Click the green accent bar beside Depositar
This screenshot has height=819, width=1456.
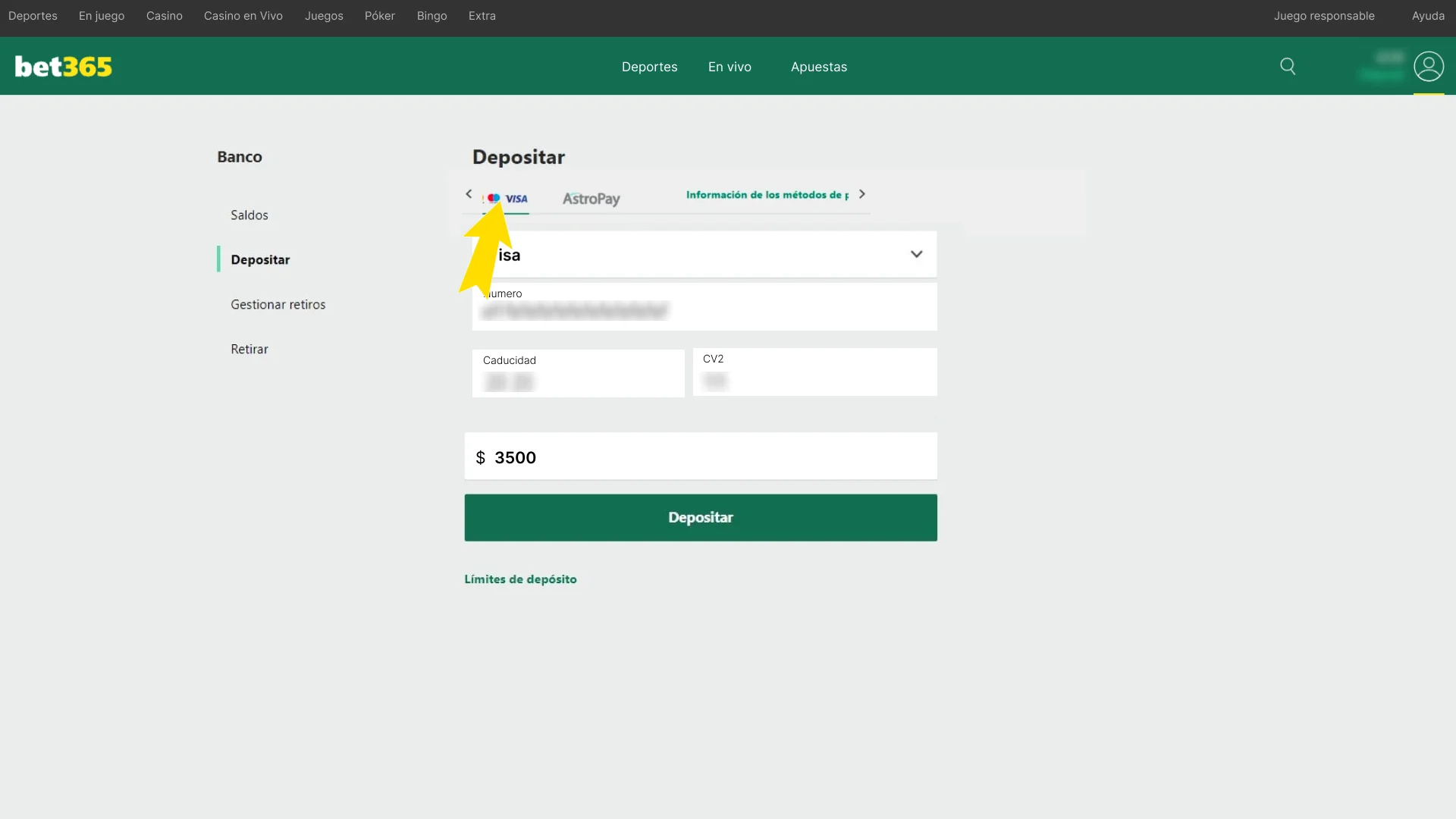pyautogui.click(x=219, y=259)
